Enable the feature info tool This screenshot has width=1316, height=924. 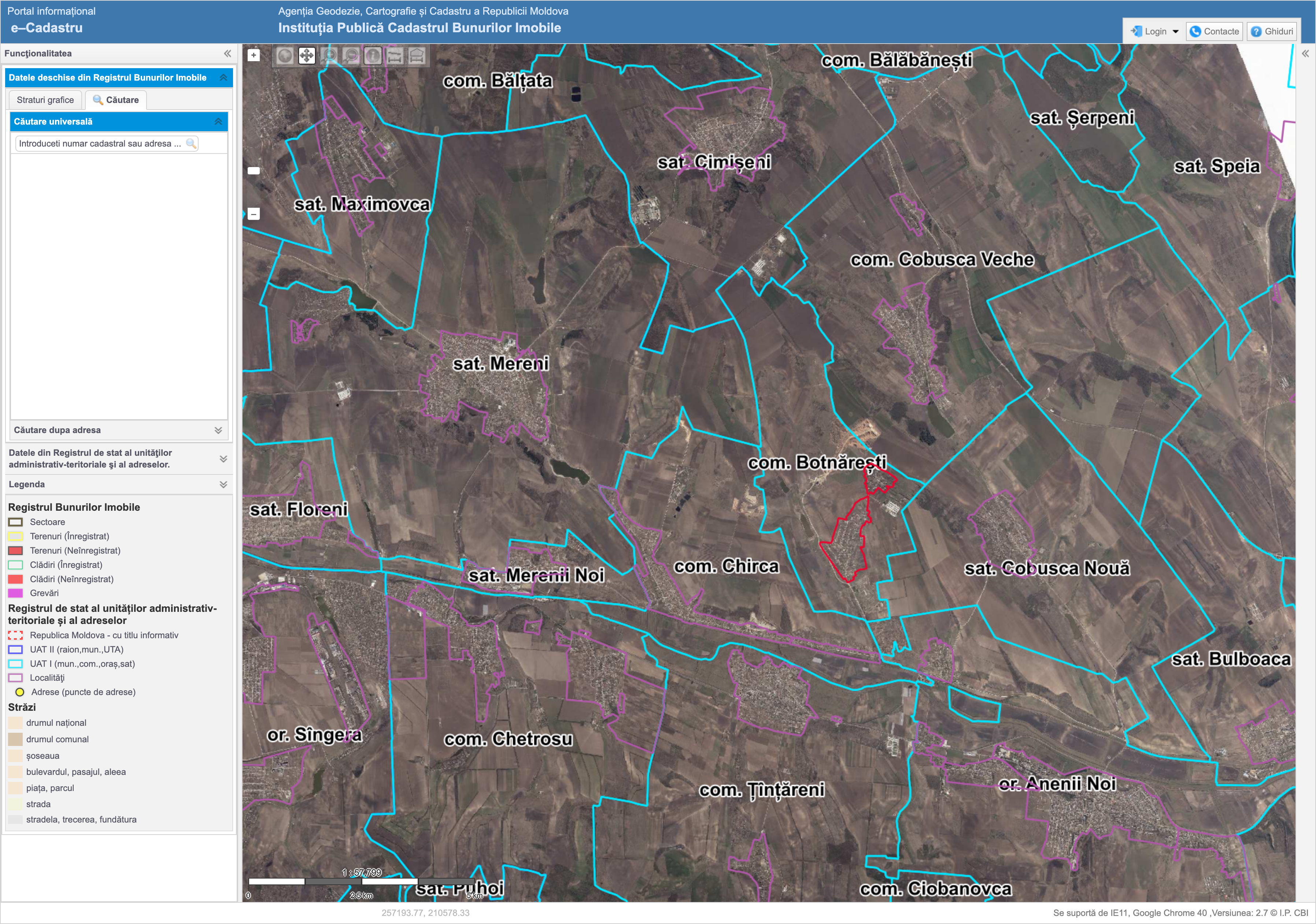(373, 56)
